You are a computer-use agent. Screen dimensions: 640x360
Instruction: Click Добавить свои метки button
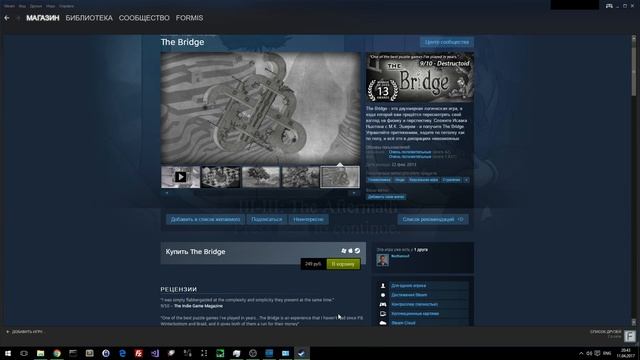(386, 197)
